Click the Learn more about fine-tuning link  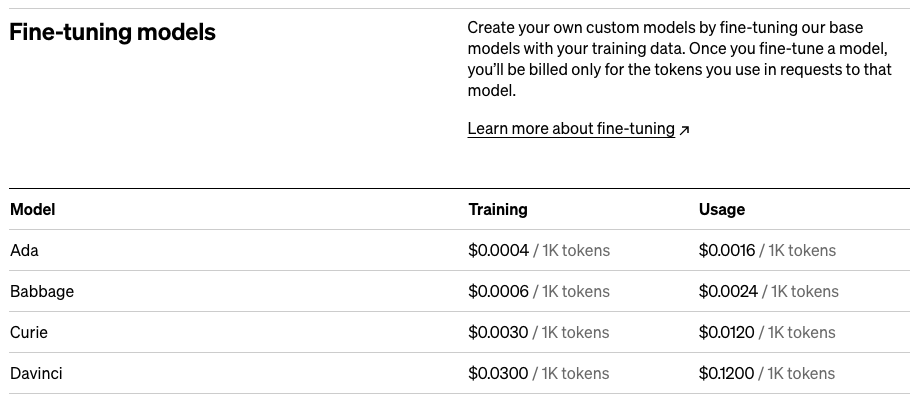(571, 129)
